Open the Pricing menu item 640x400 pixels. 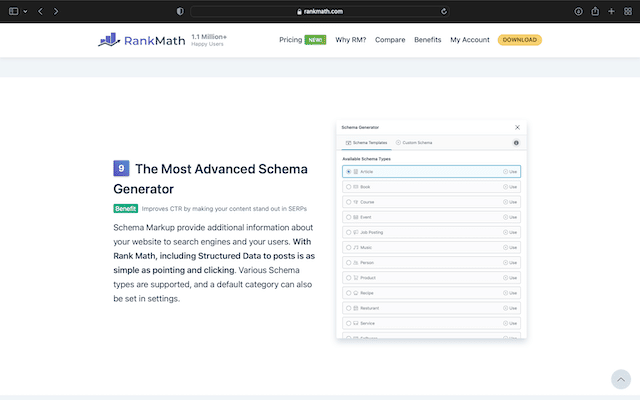pos(290,40)
